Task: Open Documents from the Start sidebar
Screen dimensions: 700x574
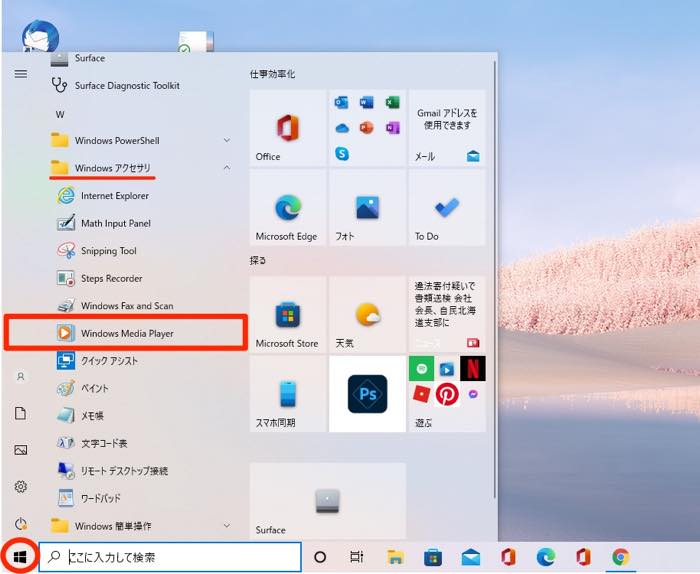Action: click(21, 413)
